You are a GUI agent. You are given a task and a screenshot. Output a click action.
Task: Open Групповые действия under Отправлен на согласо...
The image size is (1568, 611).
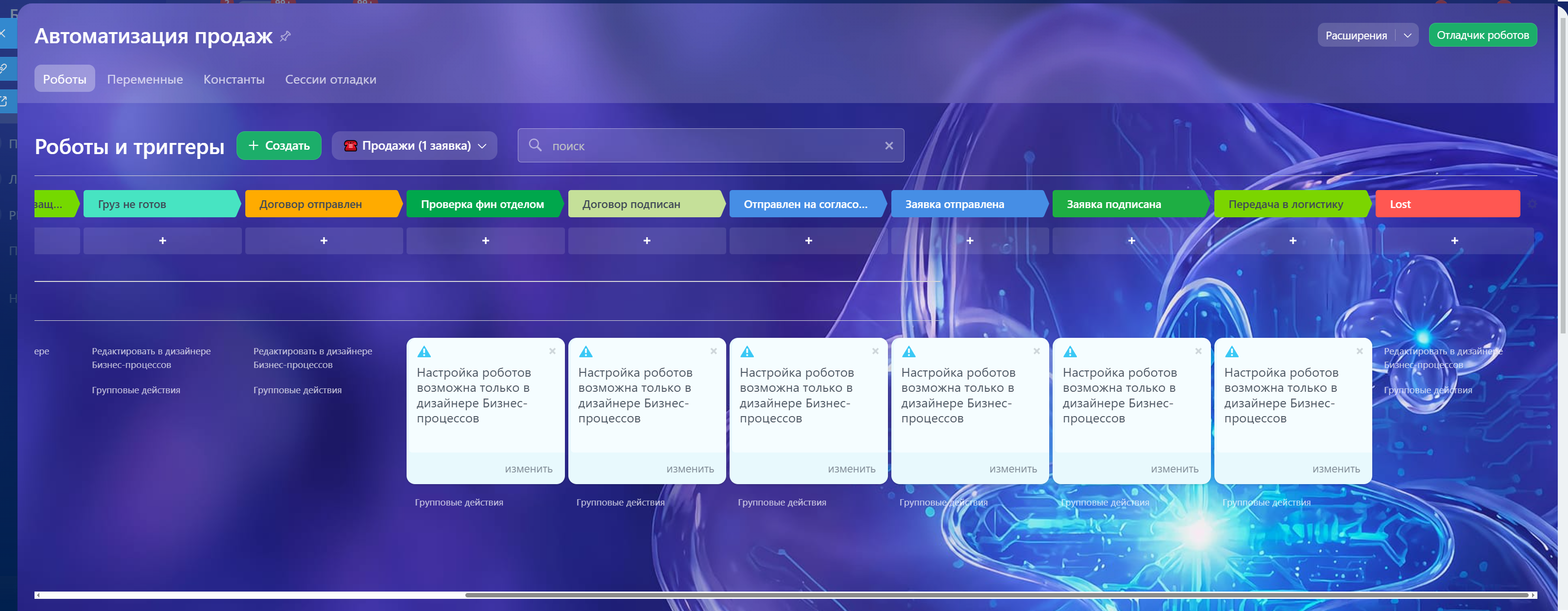(x=782, y=503)
